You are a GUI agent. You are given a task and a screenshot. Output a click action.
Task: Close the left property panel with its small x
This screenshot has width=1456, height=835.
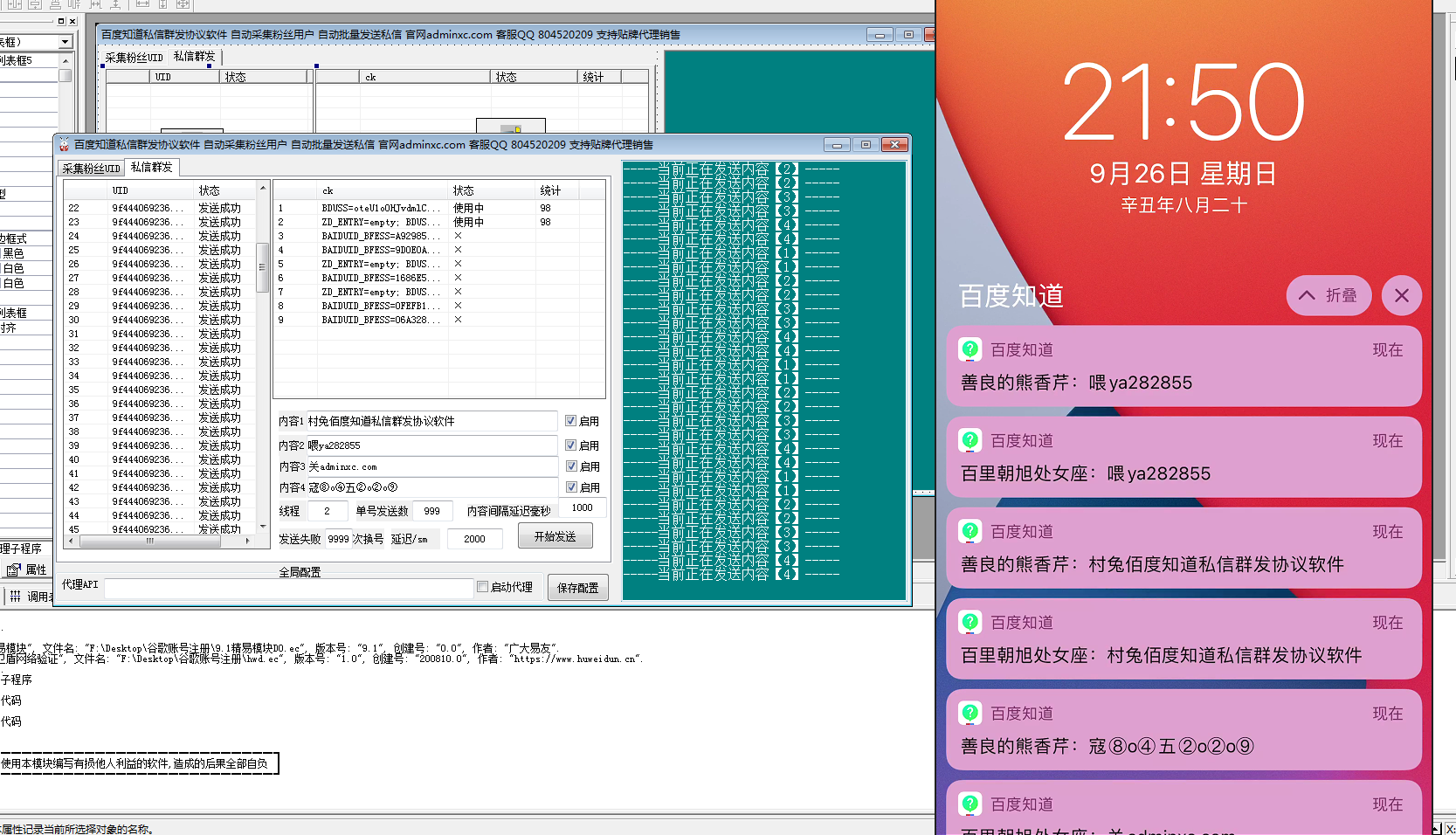(x=72, y=21)
